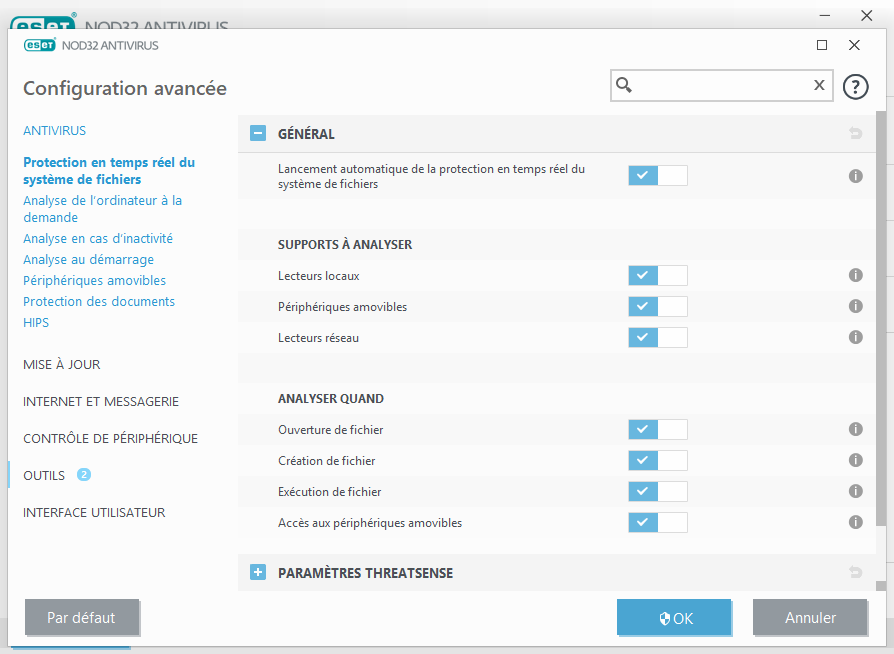
Task: Select HIPS in the sidebar
Action: [36, 323]
